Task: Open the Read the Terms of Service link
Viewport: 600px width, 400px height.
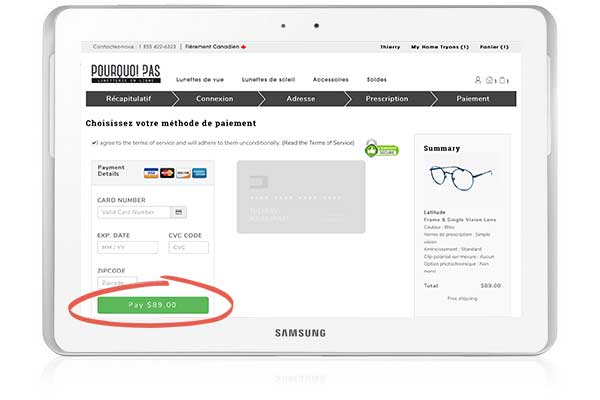Action: pyautogui.click(x=318, y=143)
